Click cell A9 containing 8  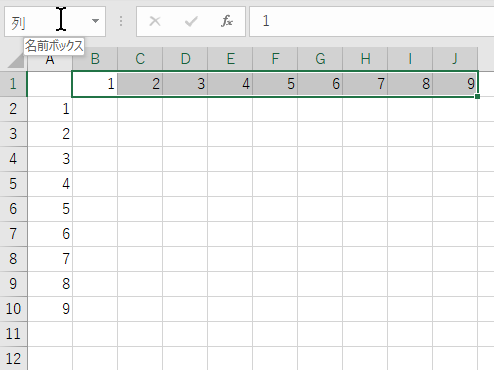point(50,284)
